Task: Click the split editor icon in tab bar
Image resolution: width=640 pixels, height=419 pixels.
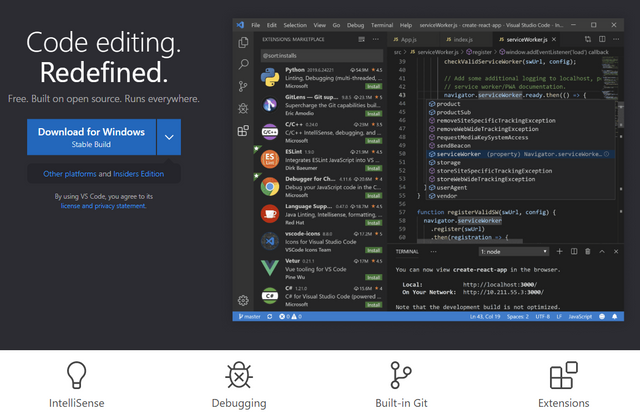Action: coord(602,39)
